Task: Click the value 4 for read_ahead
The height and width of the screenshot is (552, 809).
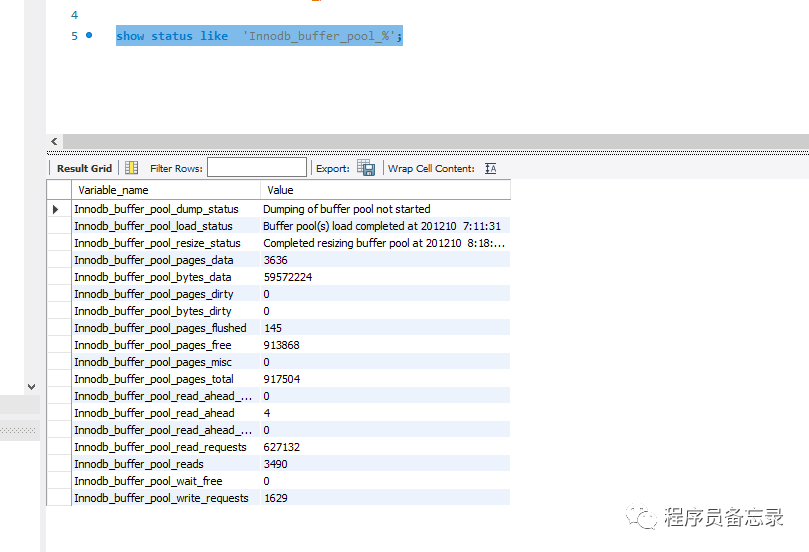Action: coord(267,413)
